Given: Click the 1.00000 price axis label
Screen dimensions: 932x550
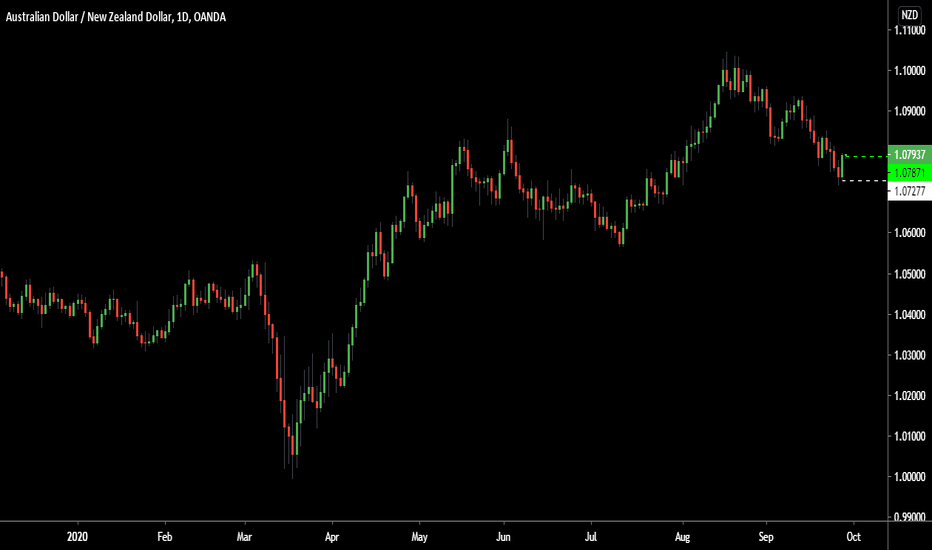Looking at the screenshot, I should 910,477.
